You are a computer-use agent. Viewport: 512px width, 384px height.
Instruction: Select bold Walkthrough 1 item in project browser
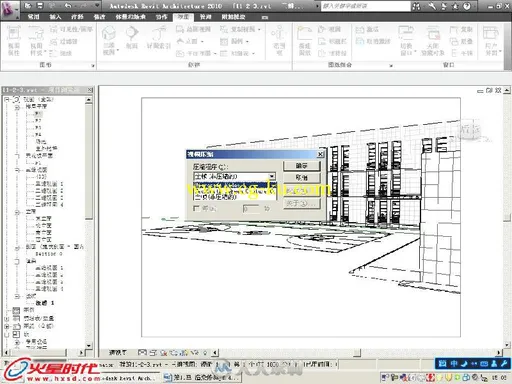(45, 303)
